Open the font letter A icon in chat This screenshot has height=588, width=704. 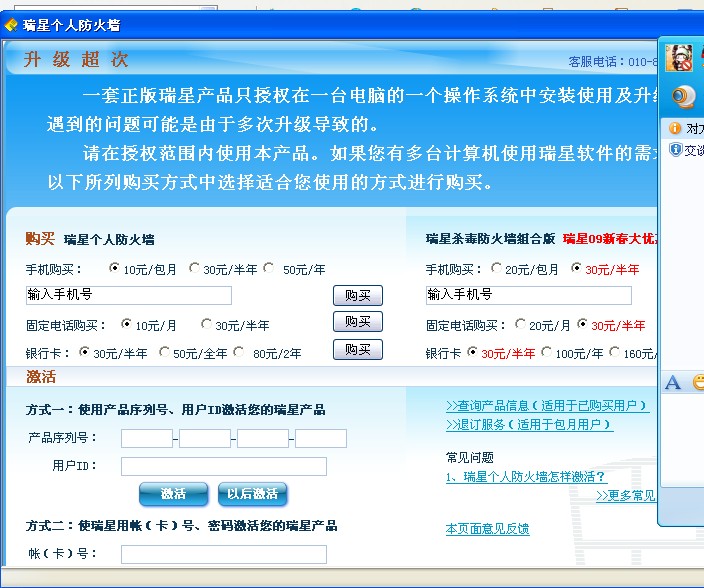tap(673, 382)
